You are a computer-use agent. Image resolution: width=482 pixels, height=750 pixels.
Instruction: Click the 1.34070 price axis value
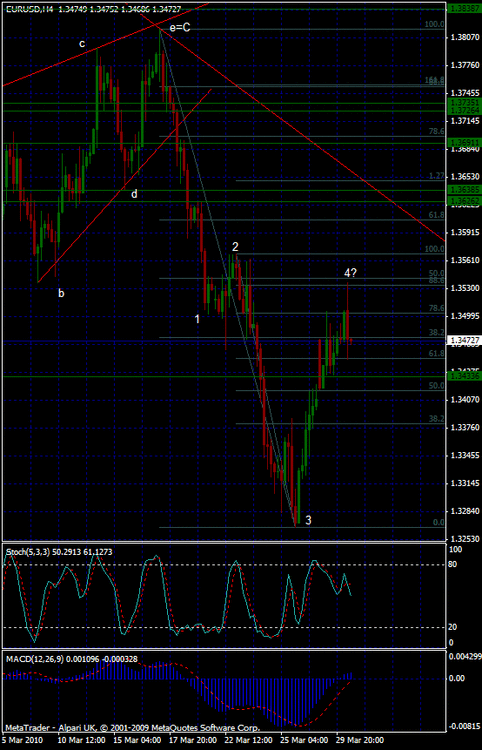click(465, 399)
